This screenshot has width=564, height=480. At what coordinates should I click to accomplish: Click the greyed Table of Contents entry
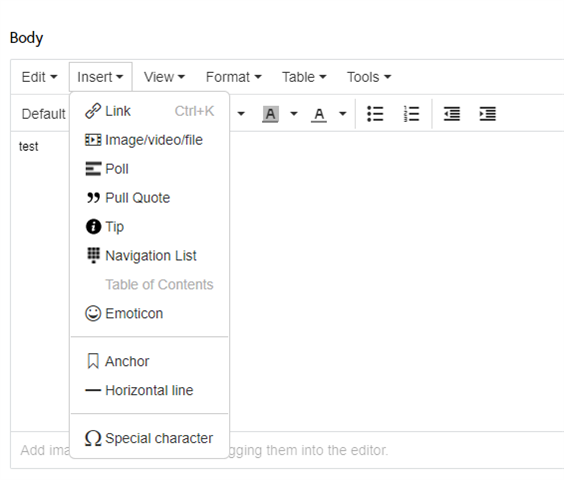tap(150, 285)
